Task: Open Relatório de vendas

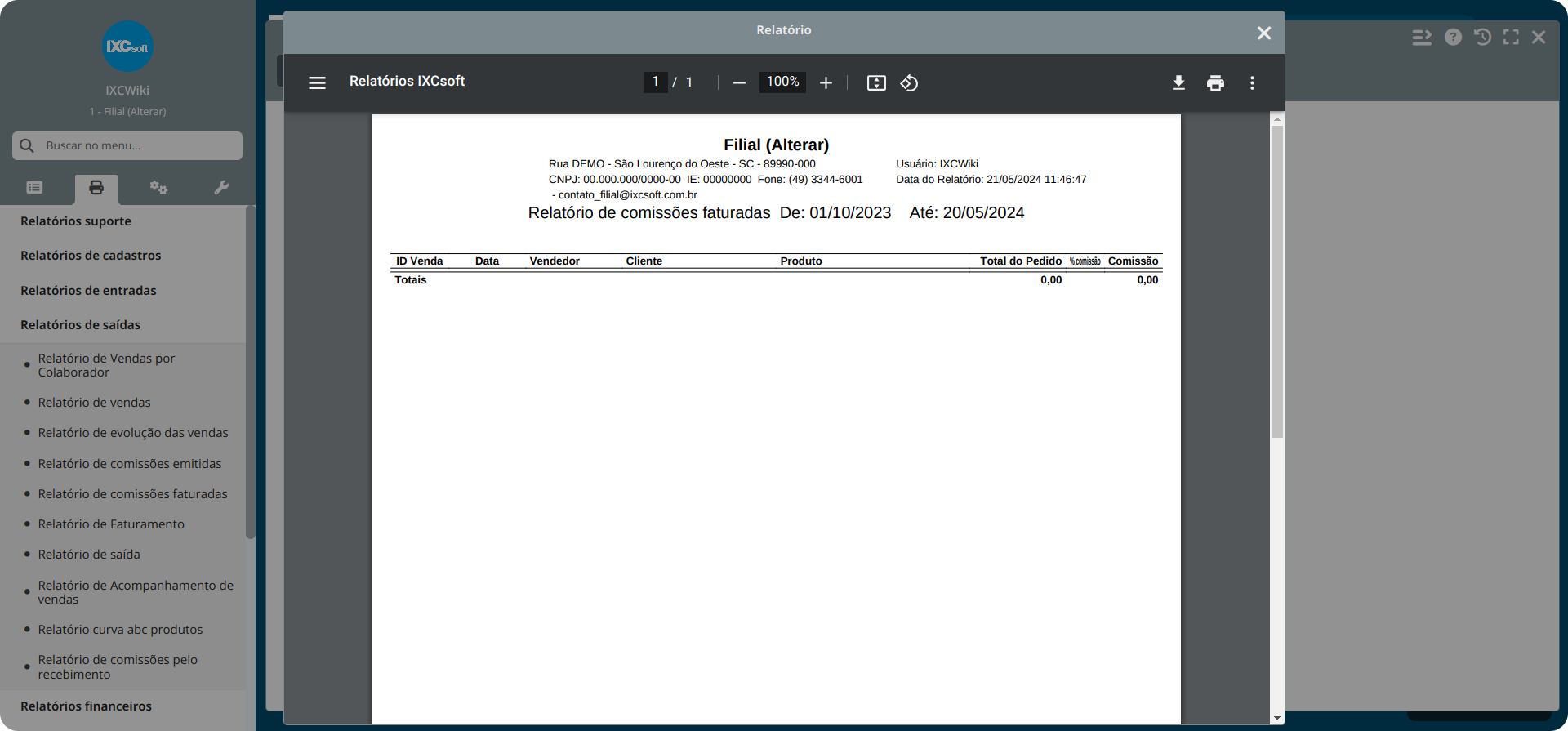Action: pos(94,403)
